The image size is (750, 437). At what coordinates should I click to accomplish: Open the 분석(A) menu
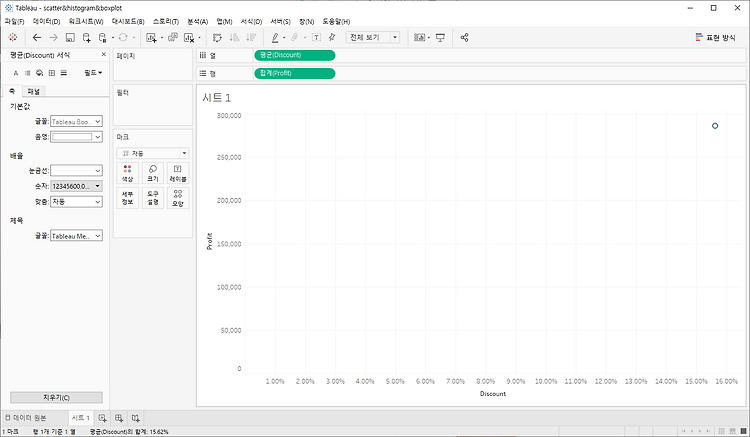[x=198, y=22]
